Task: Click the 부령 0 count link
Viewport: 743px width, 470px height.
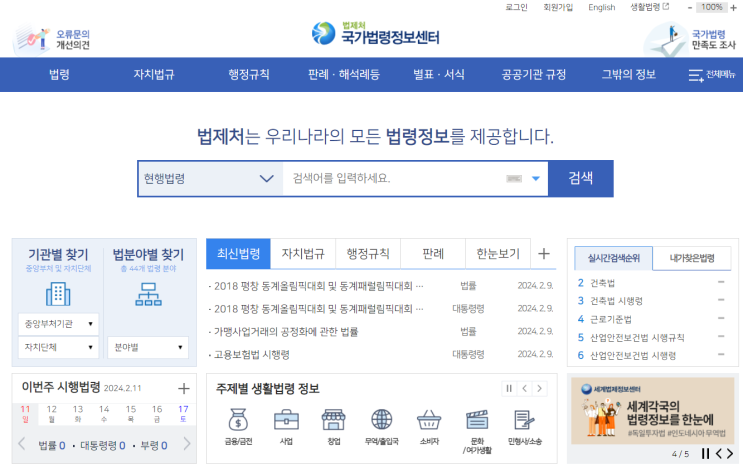Action: [154, 445]
